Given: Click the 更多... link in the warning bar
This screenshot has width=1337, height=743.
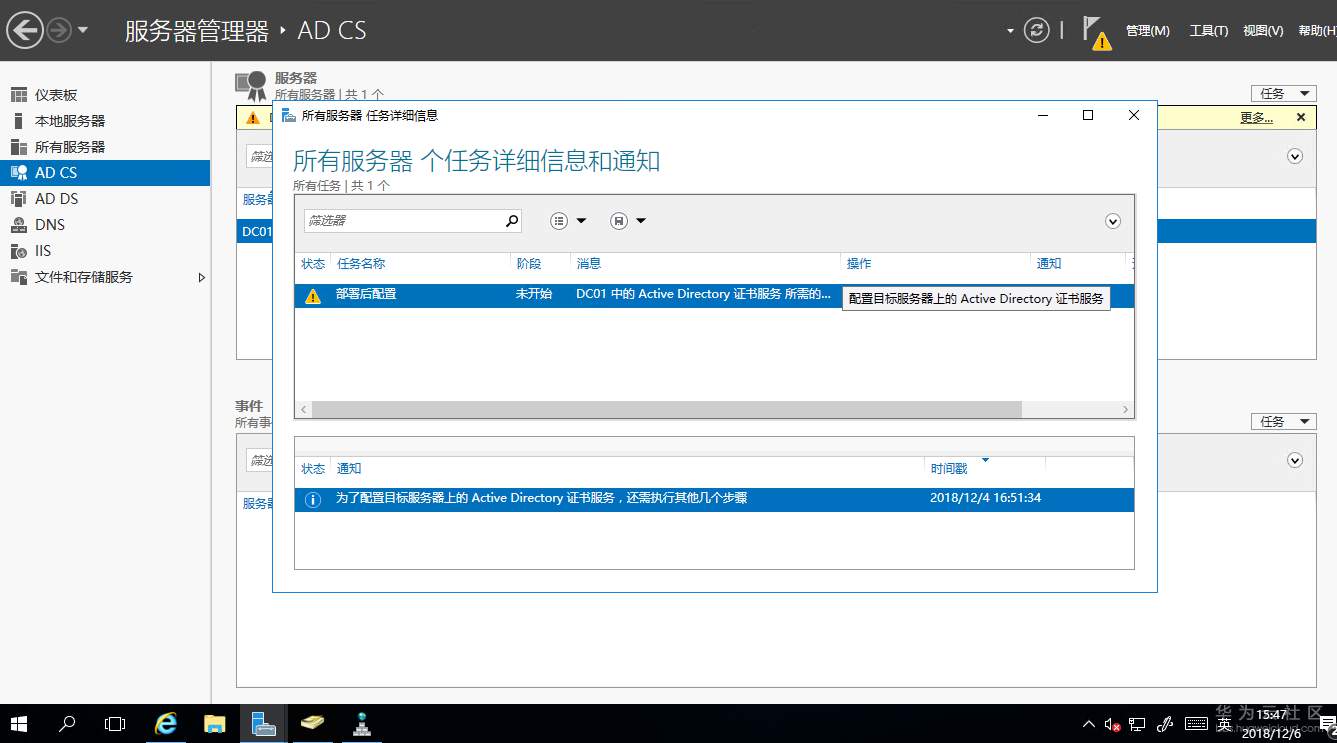Looking at the screenshot, I should click(1256, 118).
